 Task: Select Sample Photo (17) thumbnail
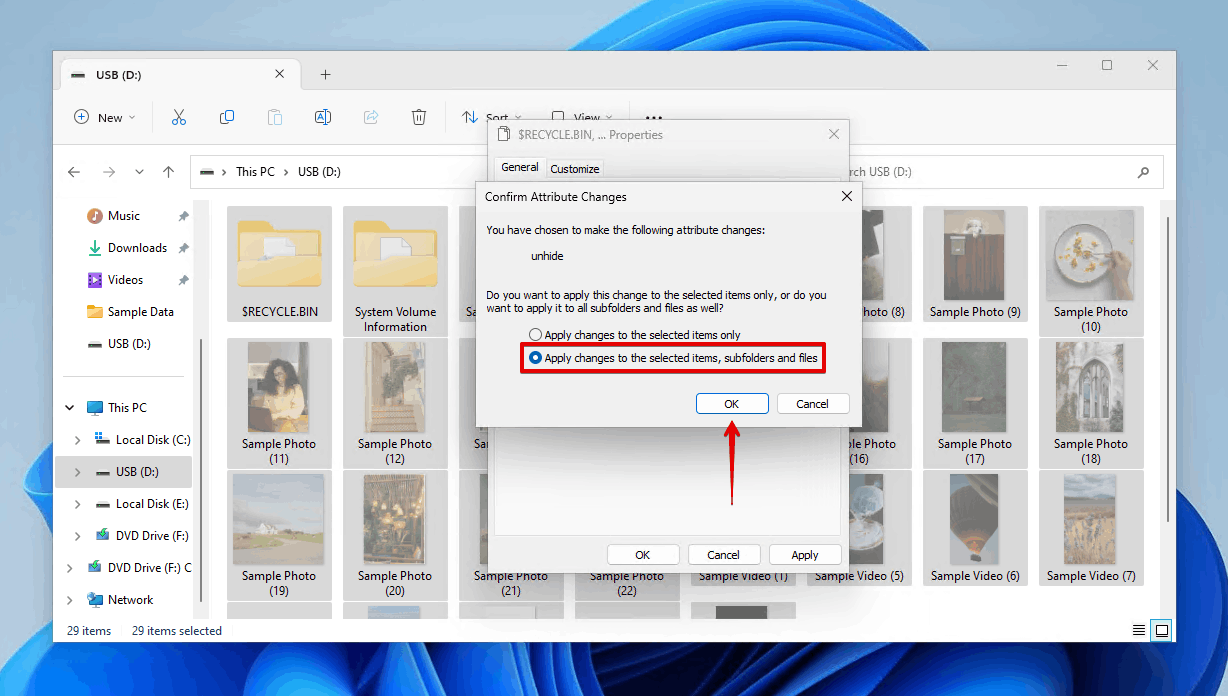(x=975, y=403)
